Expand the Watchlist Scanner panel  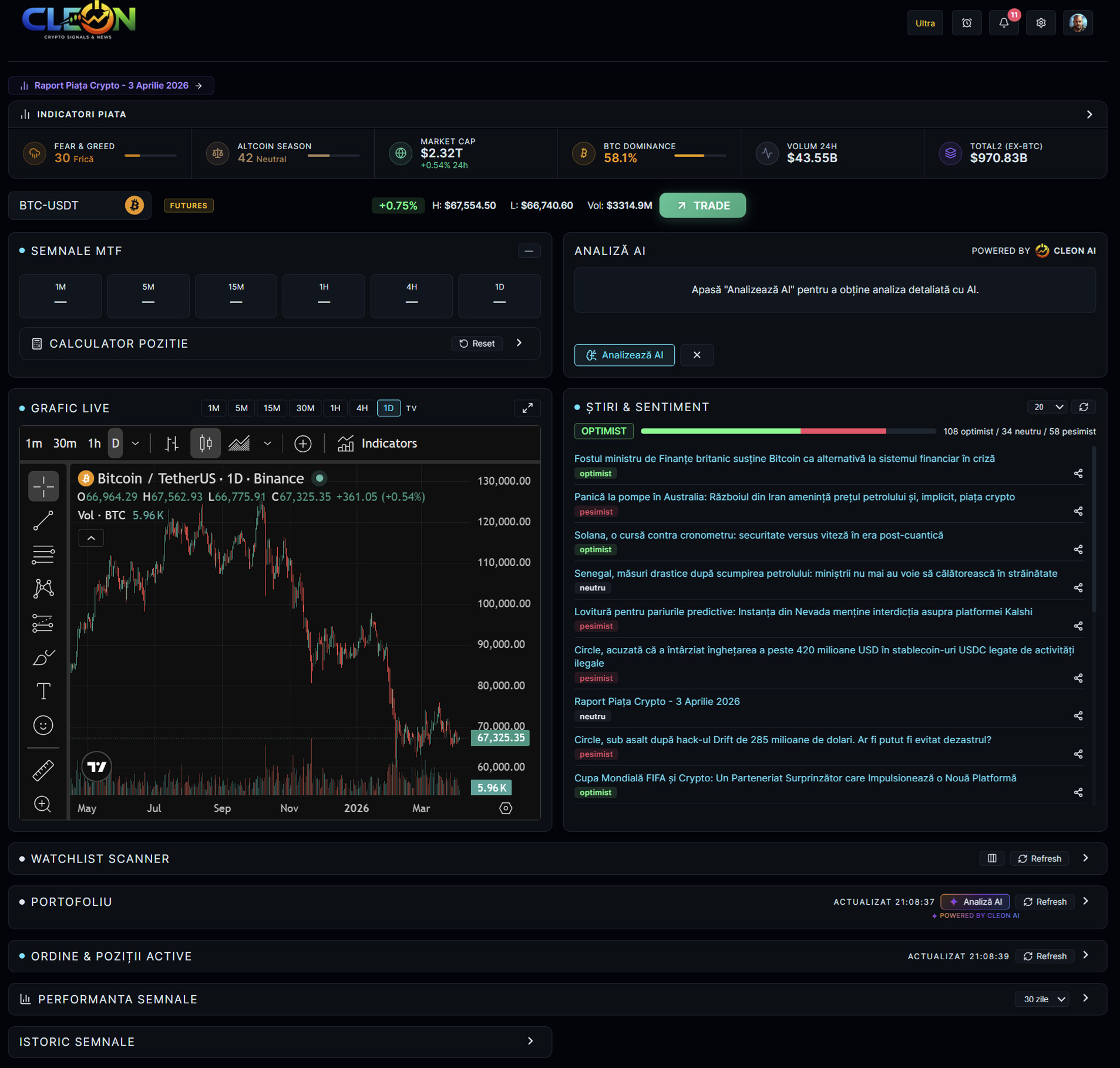(x=1086, y=858)
